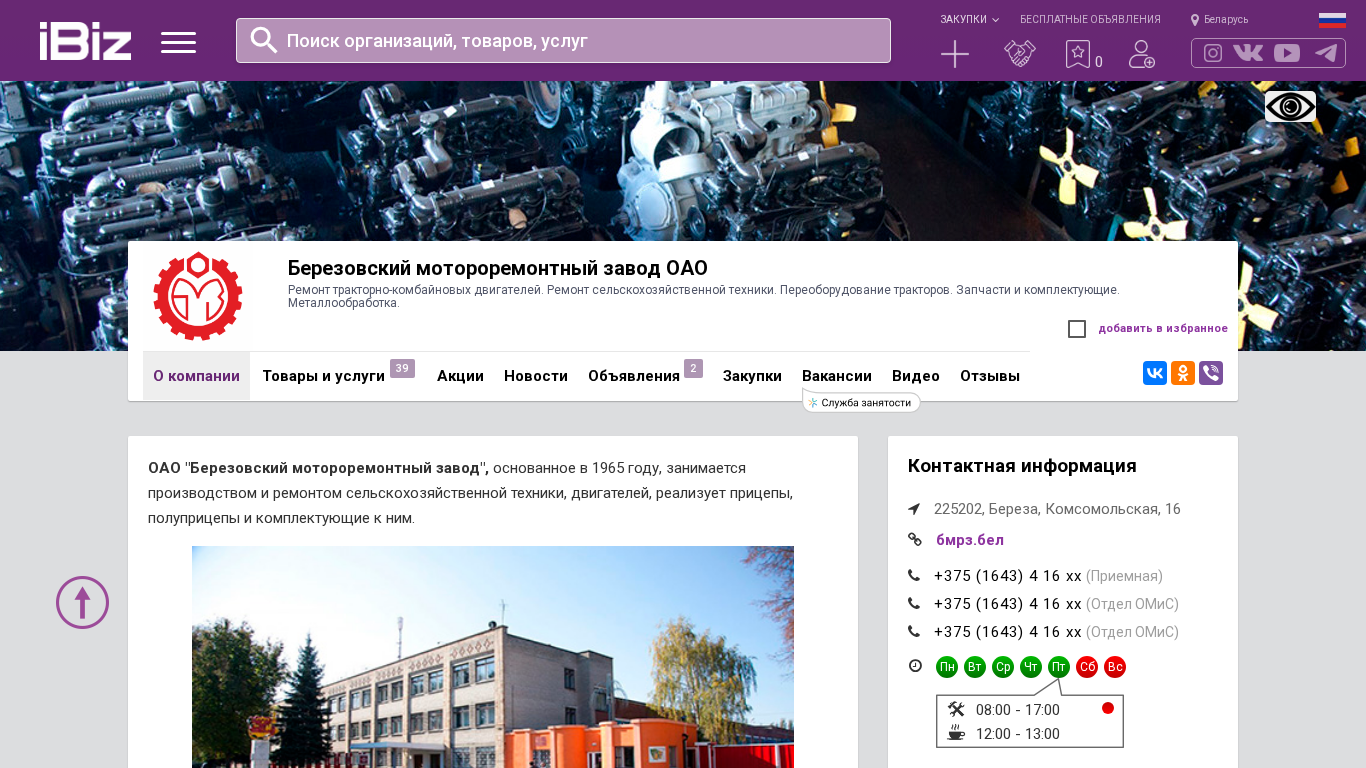Open the Instagram icon in header
1366x768 pixels.
pos(1213,53)
